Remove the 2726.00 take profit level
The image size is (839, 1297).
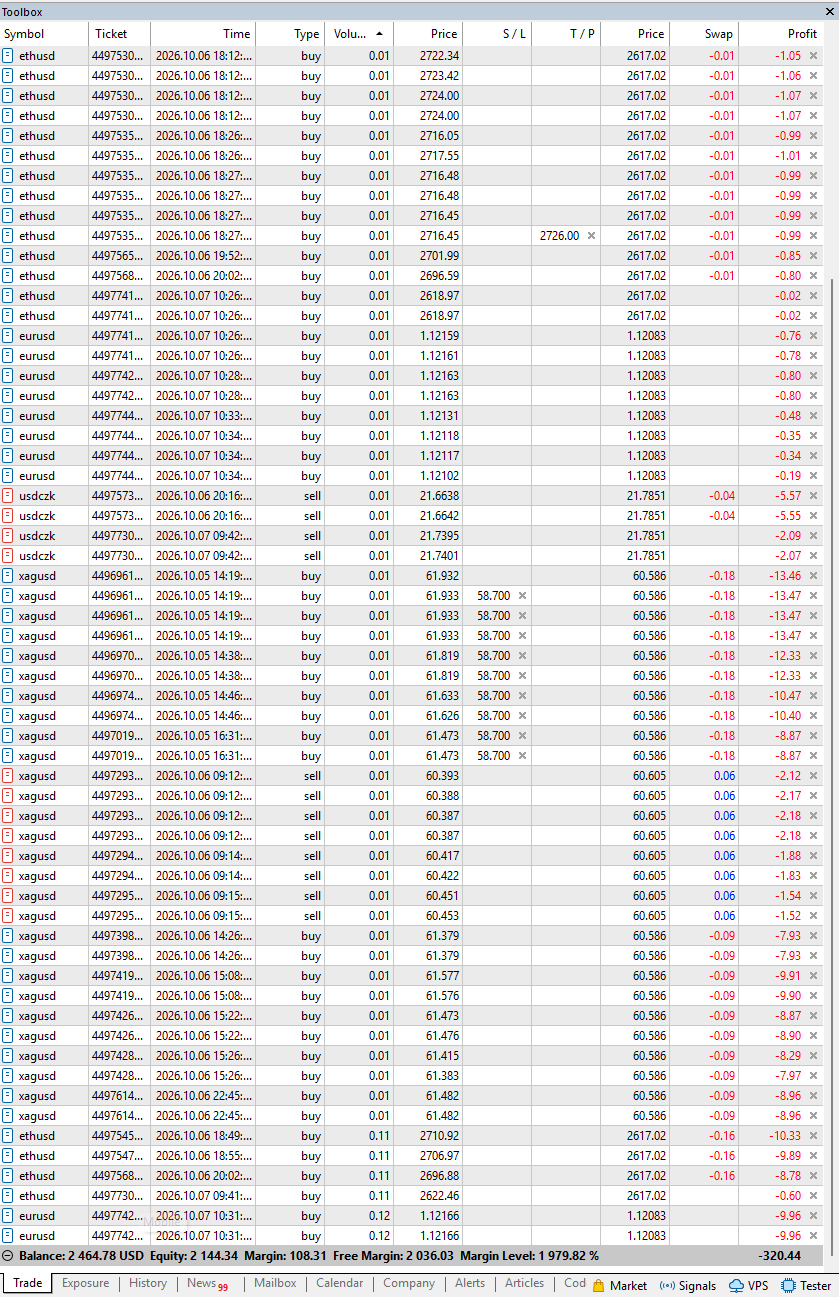click(x=591, y=236)
